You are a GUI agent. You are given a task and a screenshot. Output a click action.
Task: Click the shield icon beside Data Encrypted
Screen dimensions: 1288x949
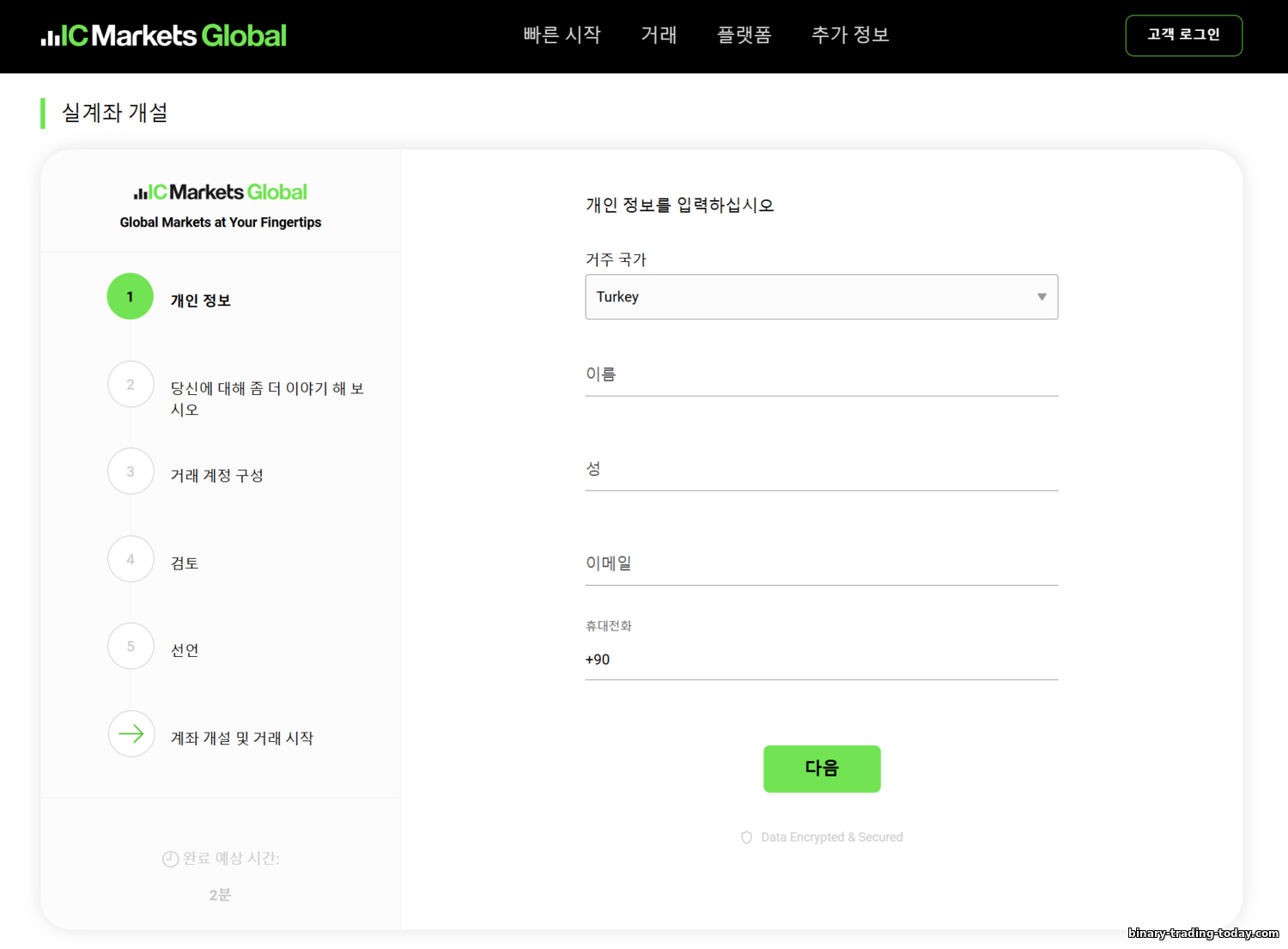point(746,837)
